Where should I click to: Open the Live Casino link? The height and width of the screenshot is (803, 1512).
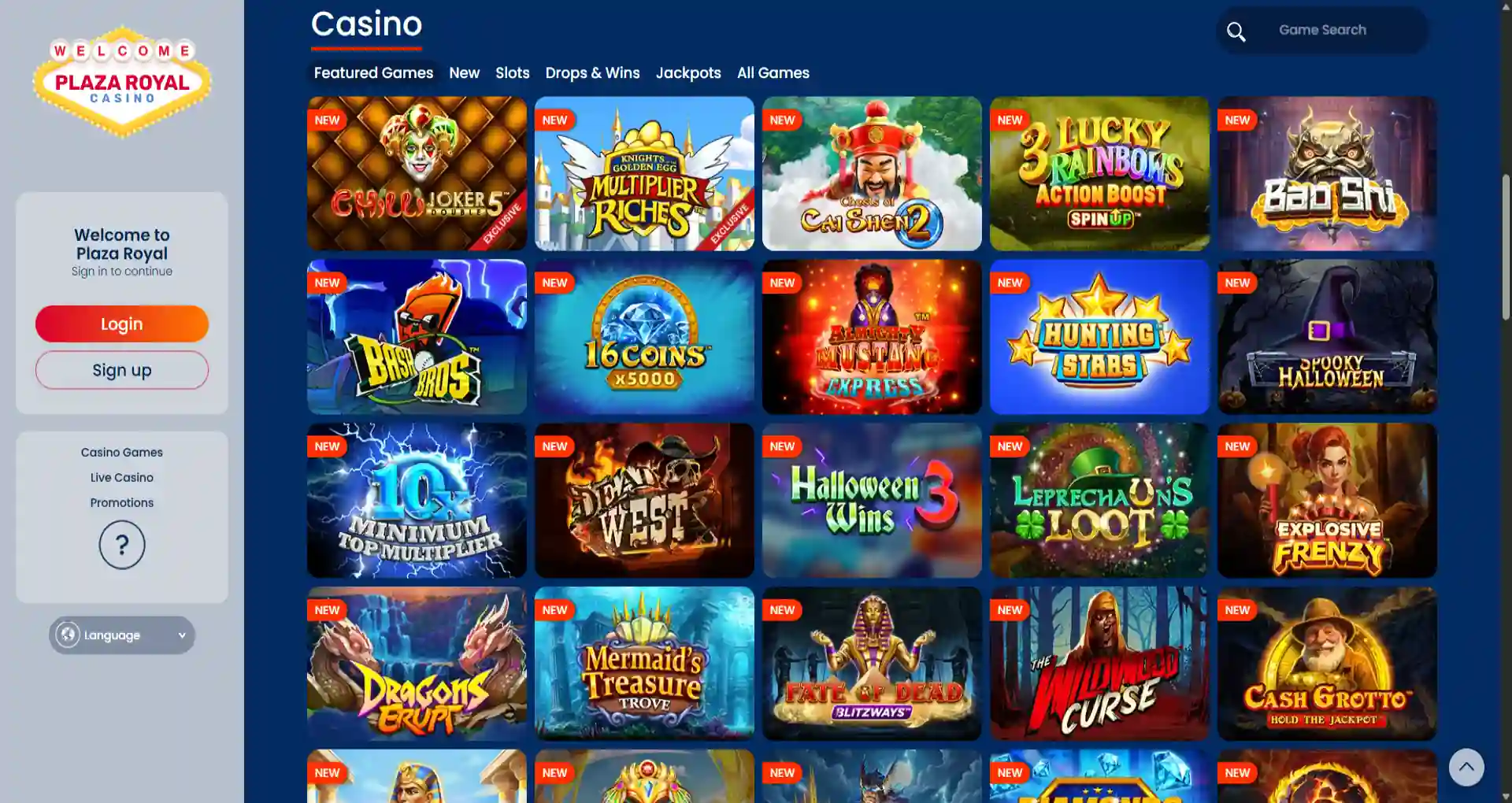click(x=122, y=477)
